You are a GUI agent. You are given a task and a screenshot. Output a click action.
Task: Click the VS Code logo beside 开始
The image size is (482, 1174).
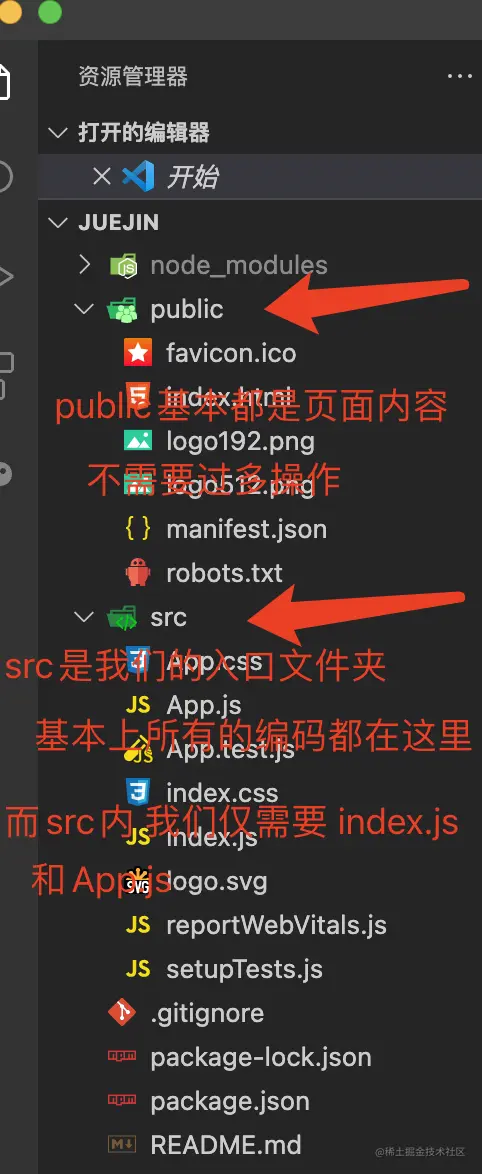coord(138,177)
